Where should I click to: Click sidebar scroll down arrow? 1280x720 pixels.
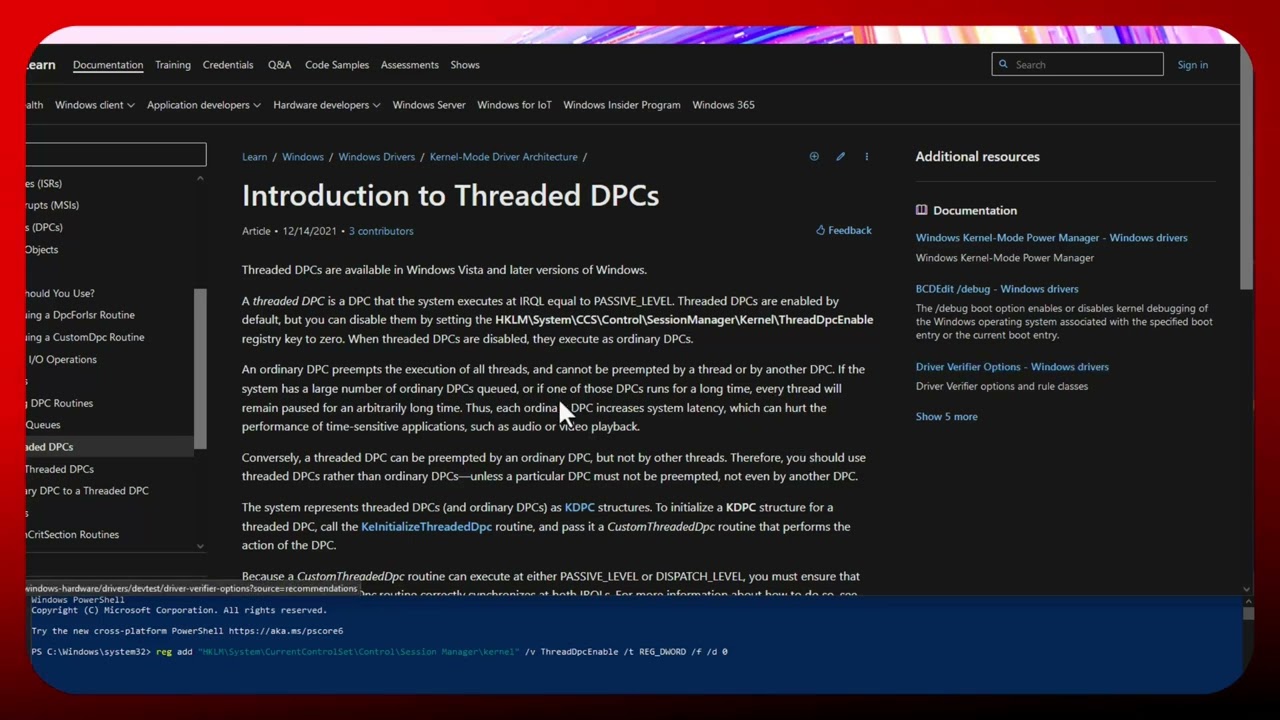(200, 546)
